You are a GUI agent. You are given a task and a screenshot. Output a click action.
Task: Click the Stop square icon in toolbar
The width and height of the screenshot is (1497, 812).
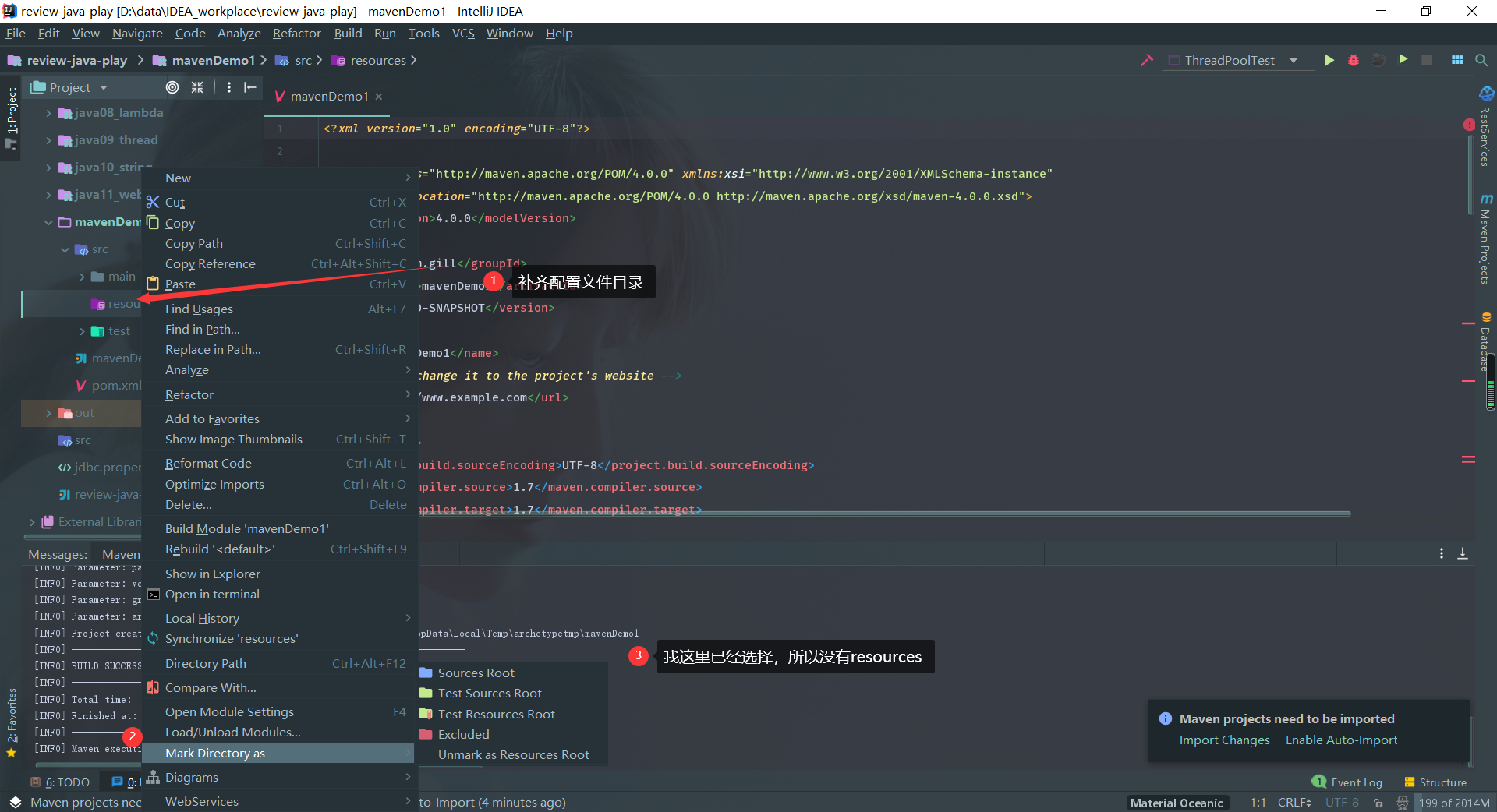click(1427, 60)
